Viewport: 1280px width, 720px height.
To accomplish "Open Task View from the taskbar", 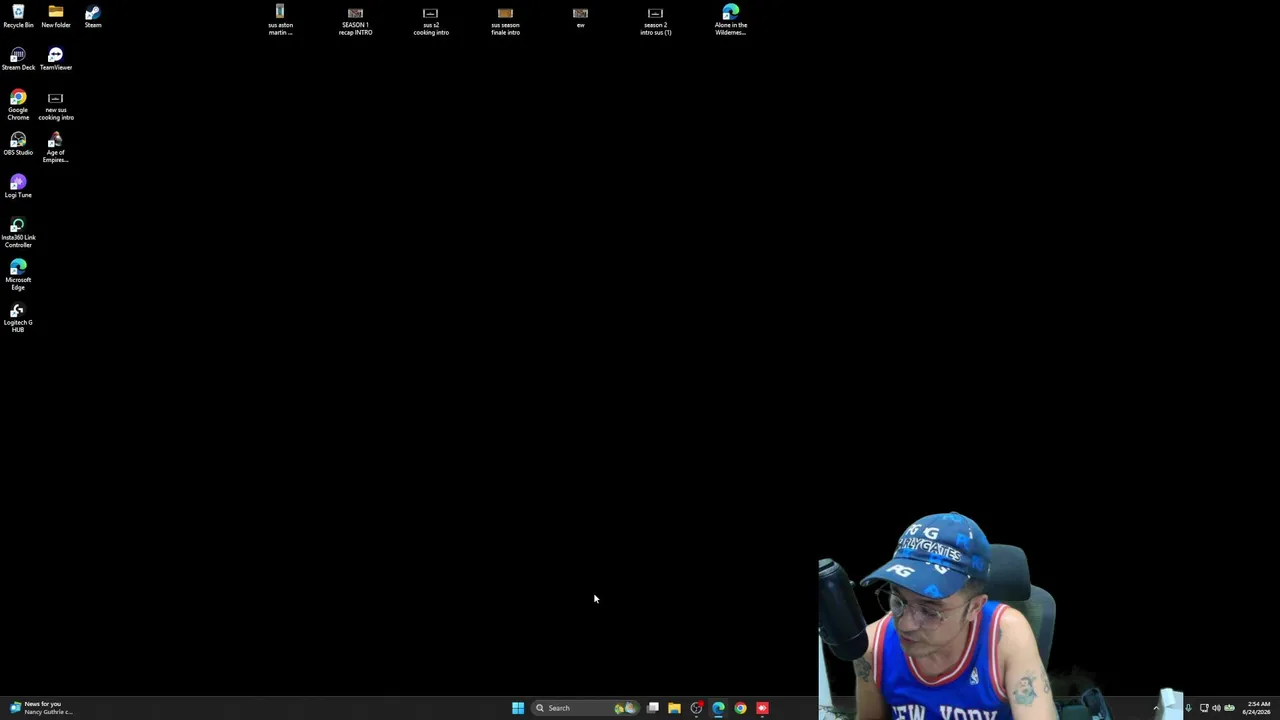I will tap(652, 708).
